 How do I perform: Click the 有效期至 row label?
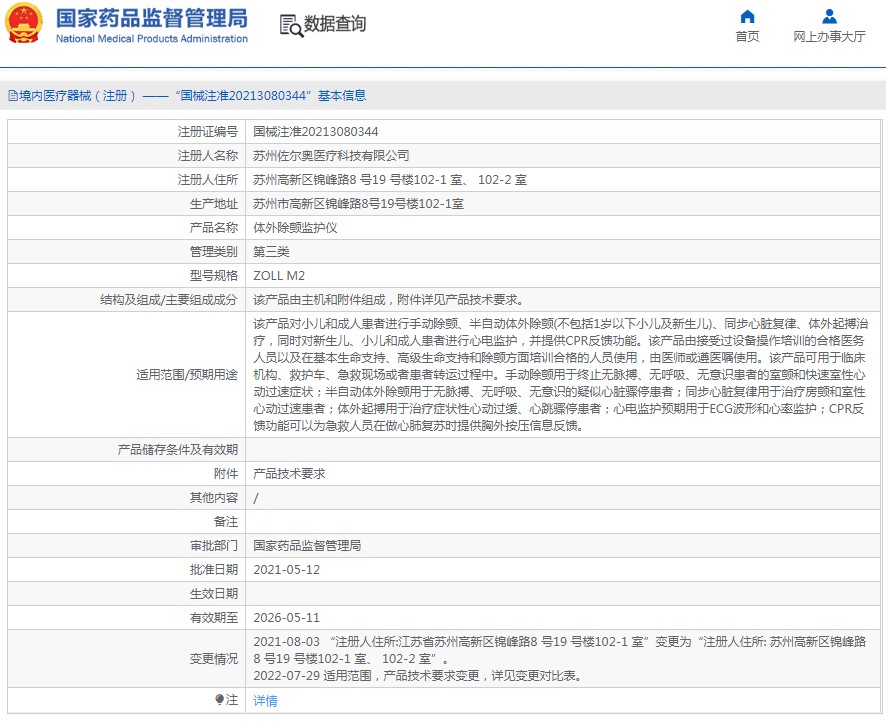[214, 618]
